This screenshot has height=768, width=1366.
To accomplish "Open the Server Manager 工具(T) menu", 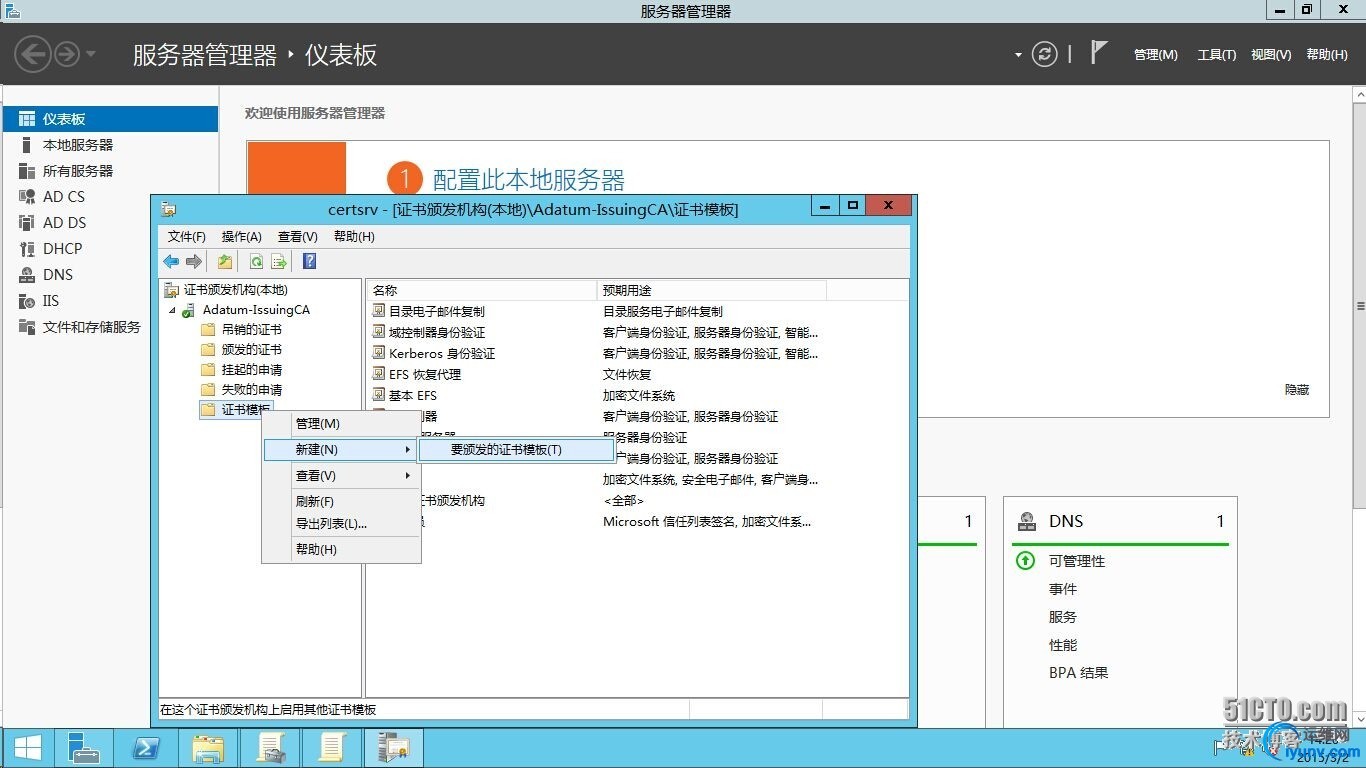I will 1216,55.
